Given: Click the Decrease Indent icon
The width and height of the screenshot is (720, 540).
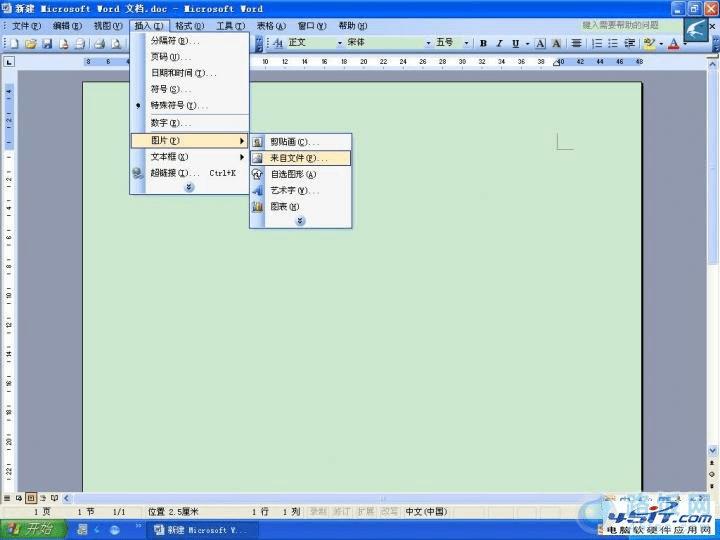Looking at the screenshot, I should [630, 43].
